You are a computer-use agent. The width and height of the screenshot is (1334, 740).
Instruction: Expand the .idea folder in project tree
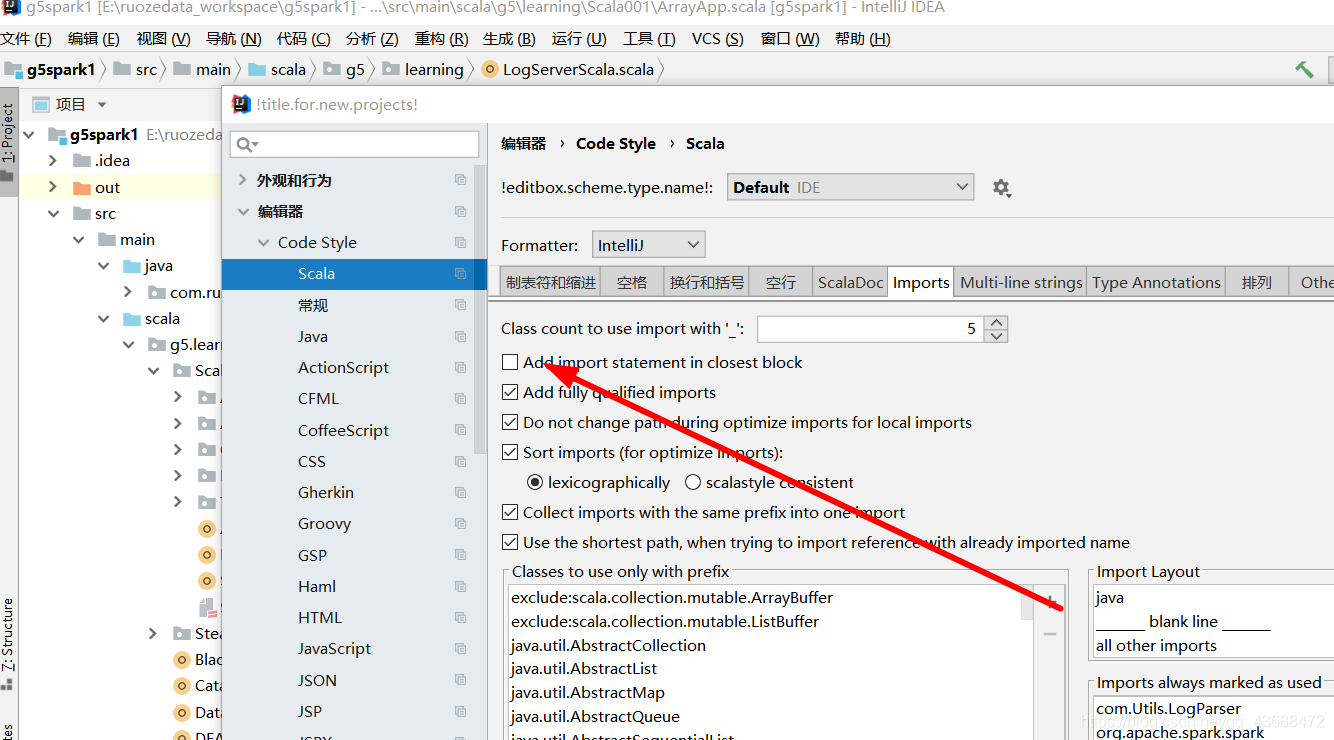53,160
